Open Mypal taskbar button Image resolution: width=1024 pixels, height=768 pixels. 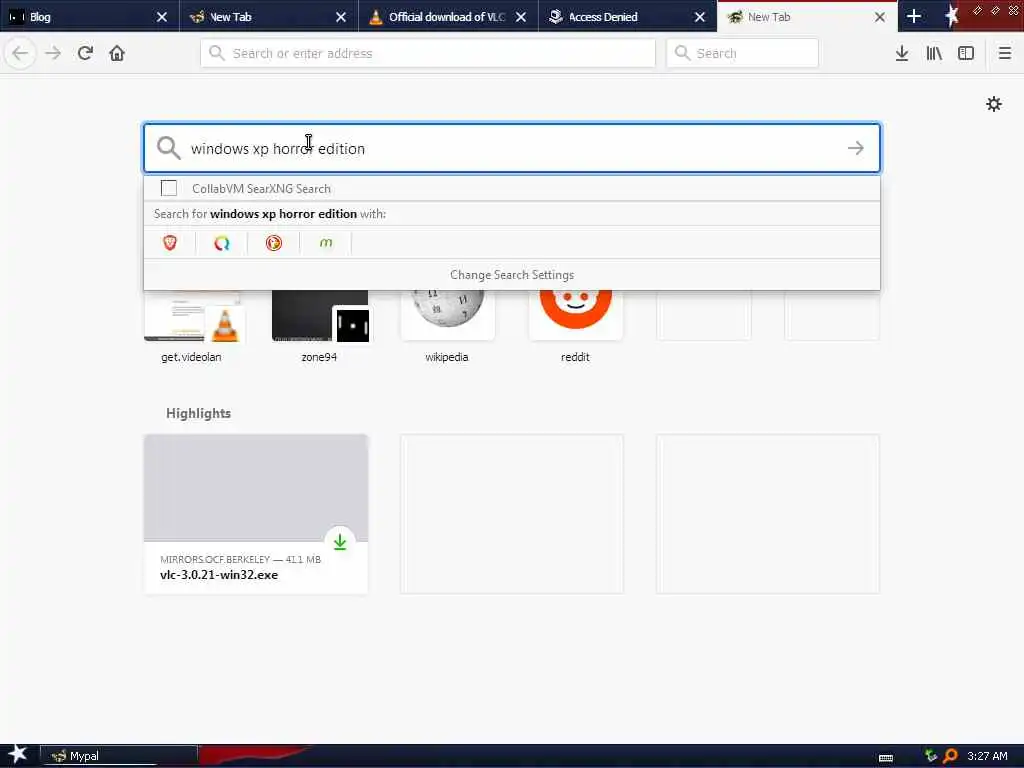pyautogui.click(x=119, y=756)
